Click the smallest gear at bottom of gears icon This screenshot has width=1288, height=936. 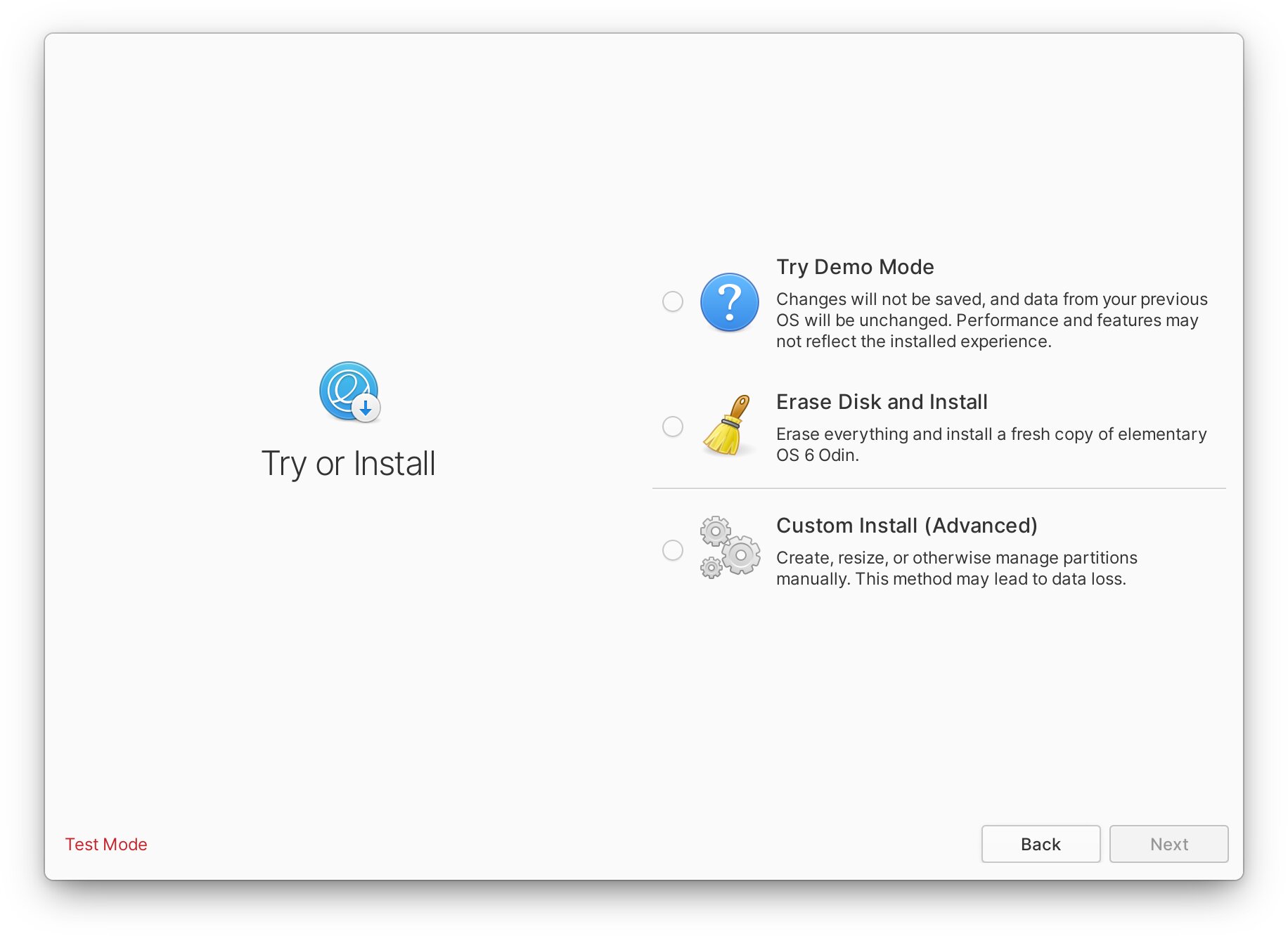(x=711, y=567)
